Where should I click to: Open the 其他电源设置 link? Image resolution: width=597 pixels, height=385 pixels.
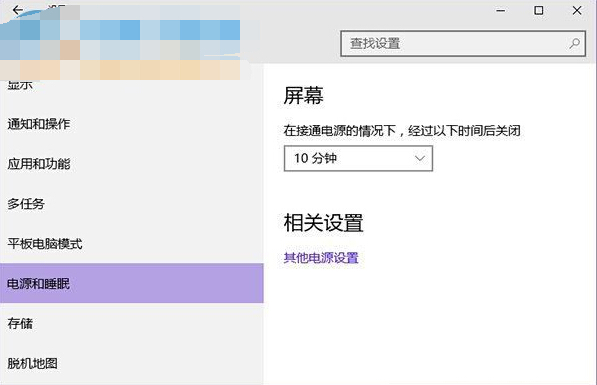321,258
